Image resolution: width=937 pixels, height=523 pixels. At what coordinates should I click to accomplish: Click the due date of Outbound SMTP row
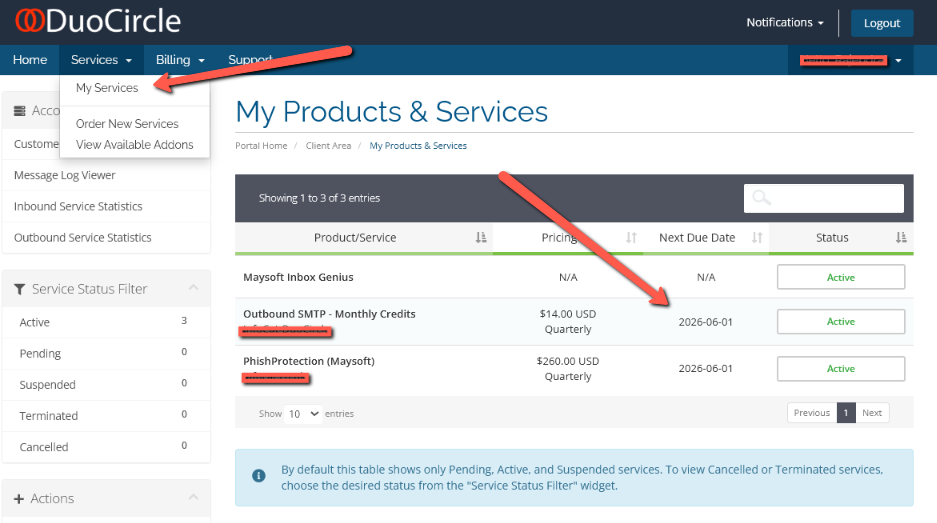[705, 322]
